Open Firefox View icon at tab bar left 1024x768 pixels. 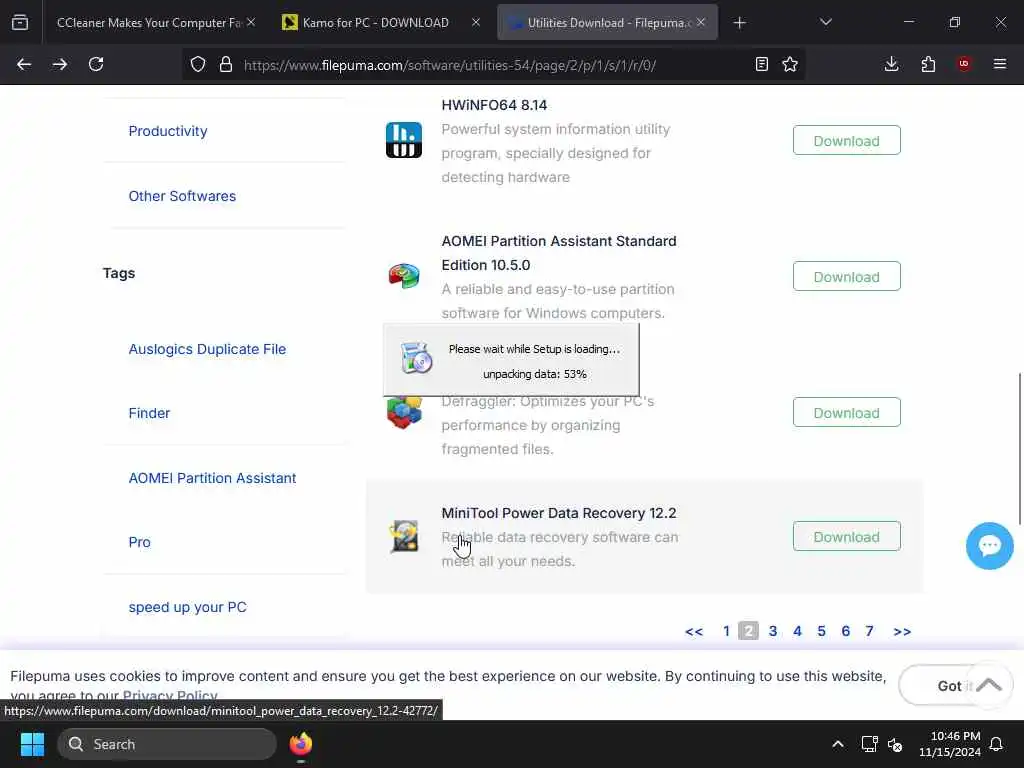pyautogui.click(x=20, y=23)
